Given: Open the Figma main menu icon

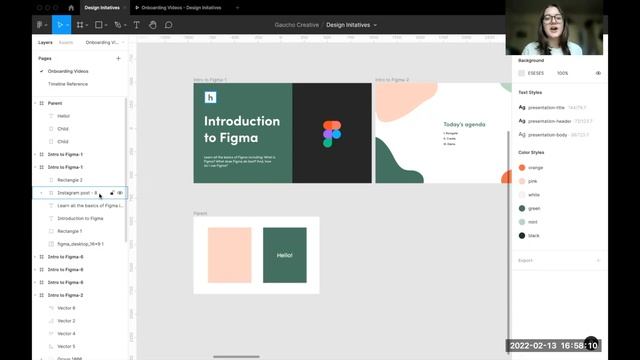Looking at the screenshot, I should 40,25.
